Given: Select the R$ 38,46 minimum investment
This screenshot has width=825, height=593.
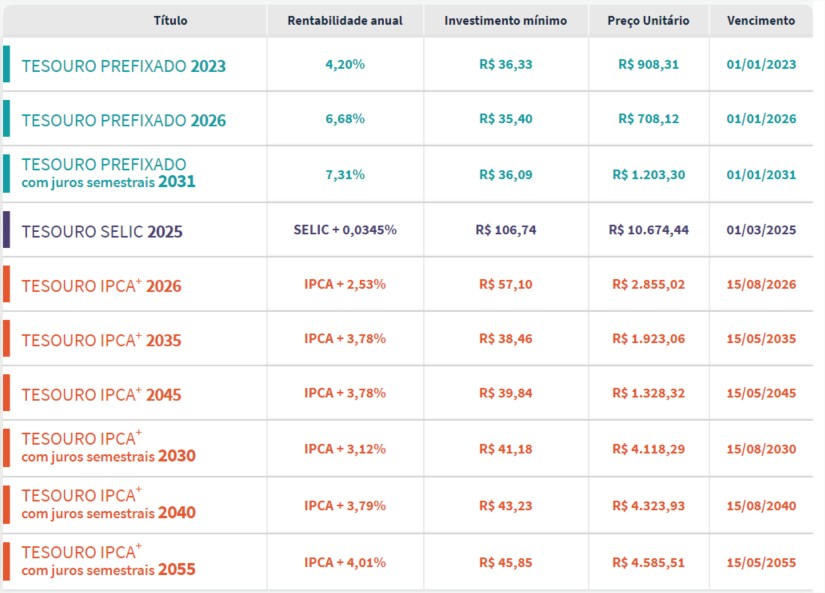Looking at the screenshot, I should pos(506,338).
